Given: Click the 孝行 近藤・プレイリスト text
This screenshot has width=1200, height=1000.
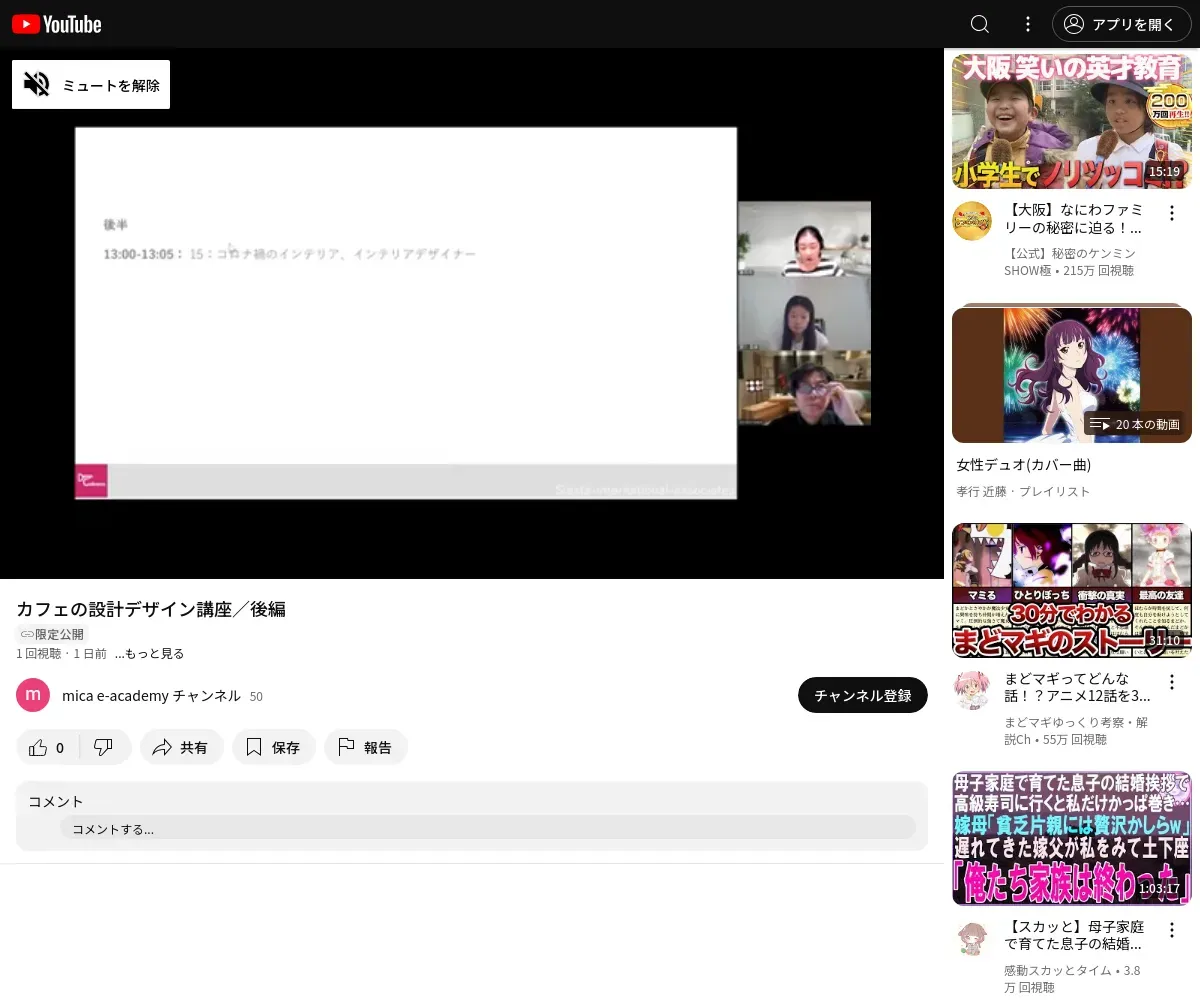Looking at the screenshot, I should tap(1023, 492).
